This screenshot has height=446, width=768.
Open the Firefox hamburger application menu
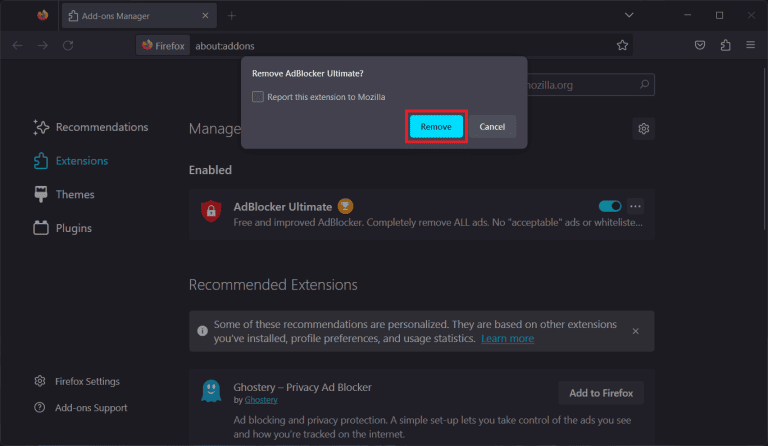(x=750, y=45)
